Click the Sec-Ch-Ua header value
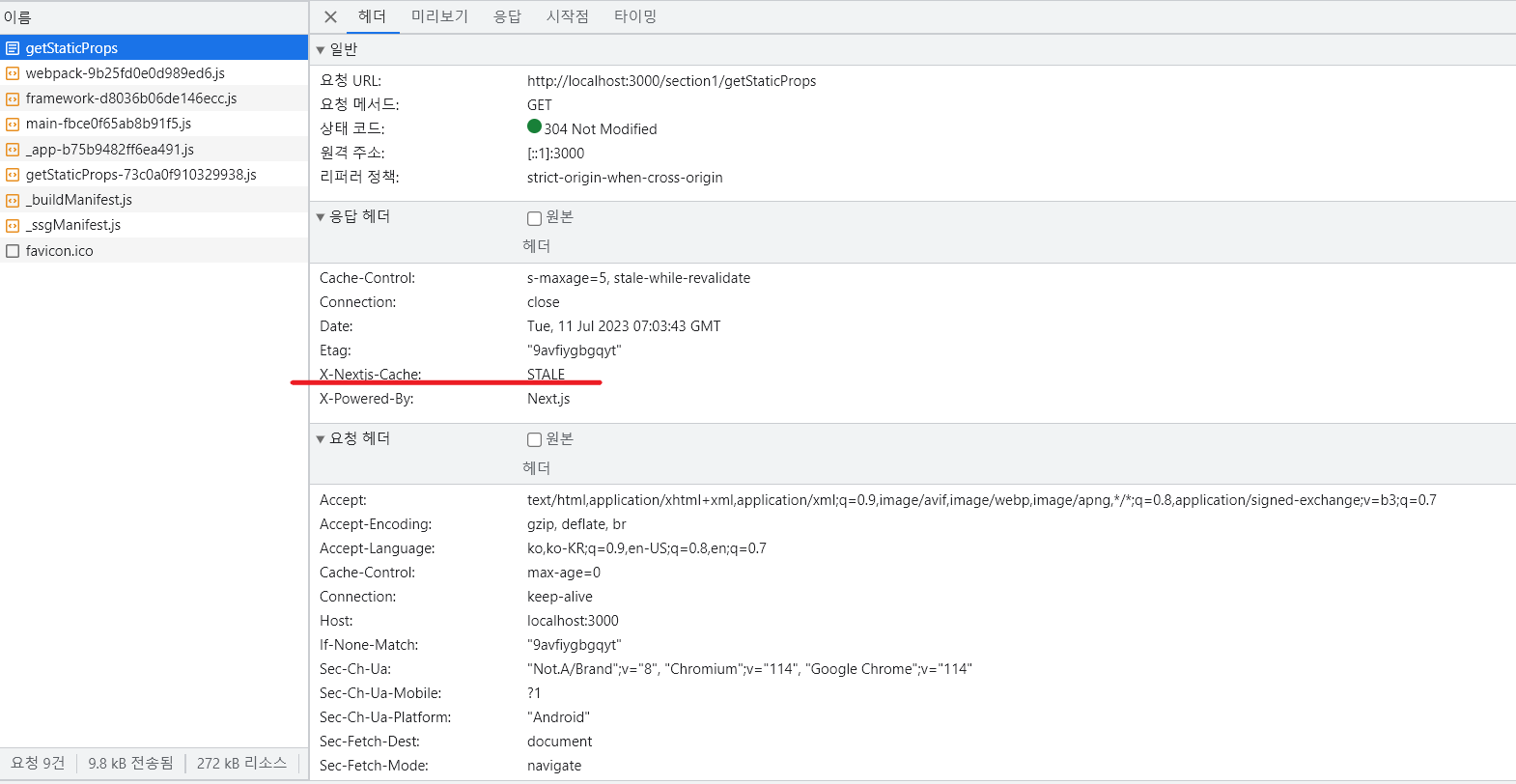This screenshot has height=784, width=1516. click(x=749, y=669)
